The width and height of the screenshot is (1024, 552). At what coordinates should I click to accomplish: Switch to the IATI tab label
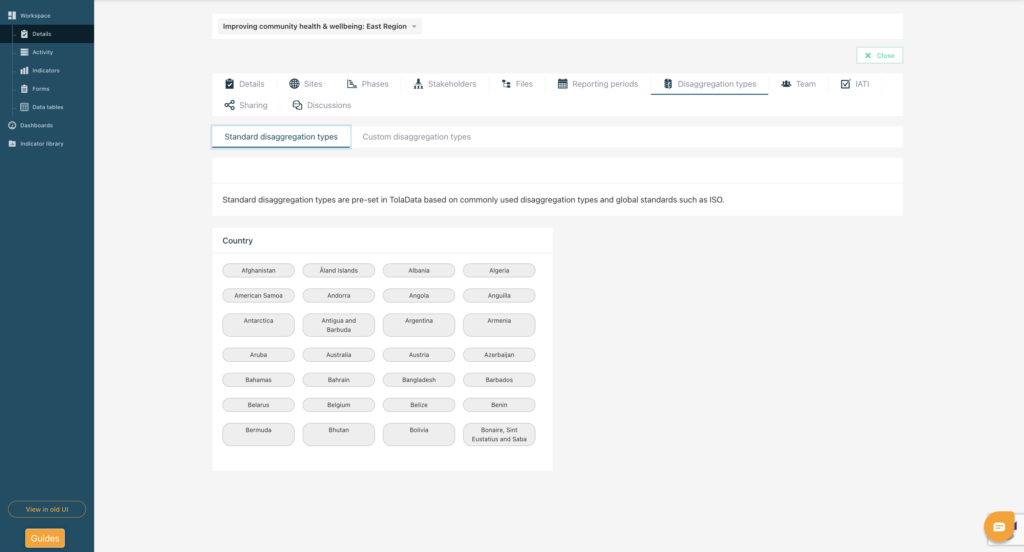coord(862,84)
